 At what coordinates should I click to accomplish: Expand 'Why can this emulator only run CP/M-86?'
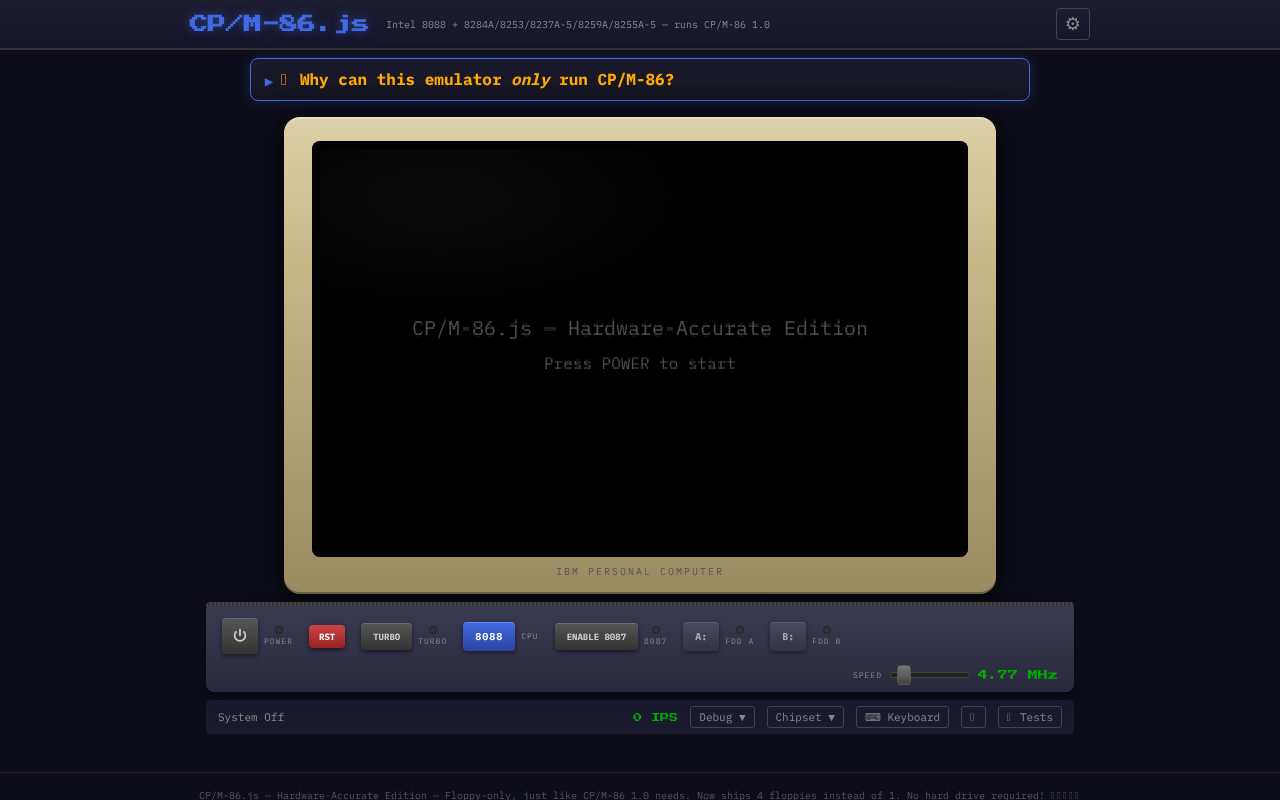point(640,80)
